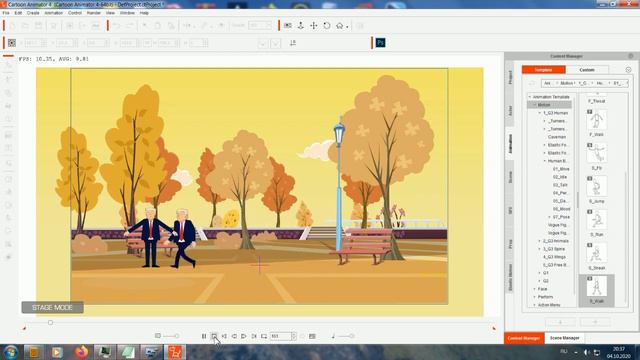
Task: Select the Caveman tree item
Action: [557, 137]
